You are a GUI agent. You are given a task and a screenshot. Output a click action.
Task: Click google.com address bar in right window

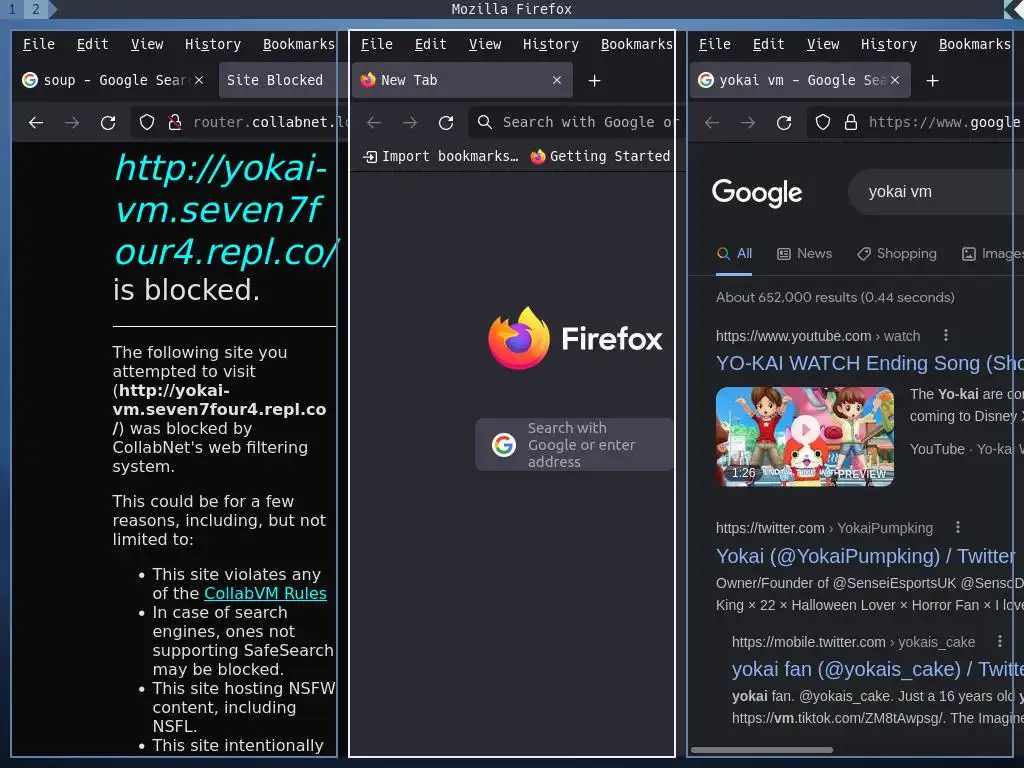910,122
